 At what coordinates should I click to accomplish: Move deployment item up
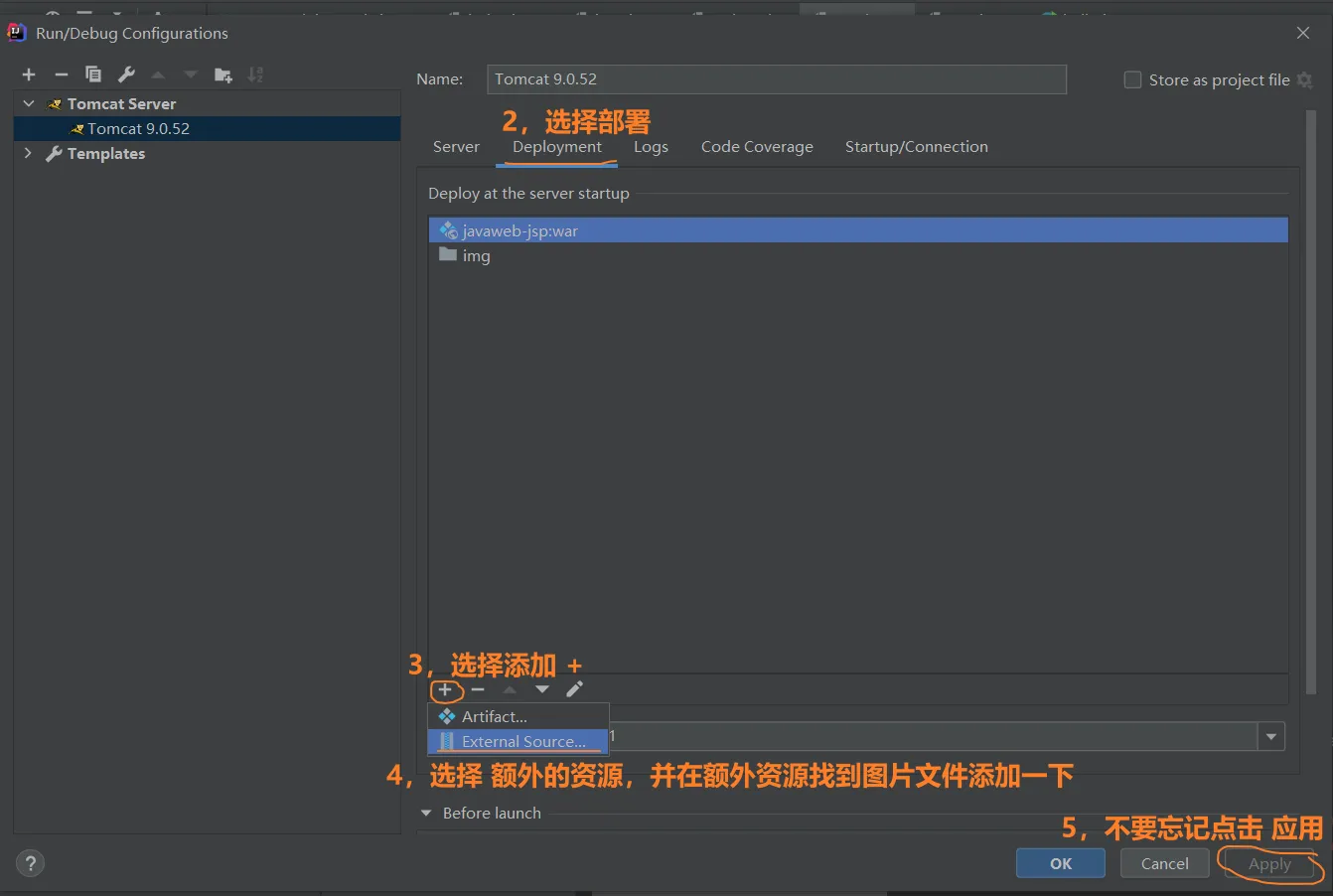coord(510,689)
